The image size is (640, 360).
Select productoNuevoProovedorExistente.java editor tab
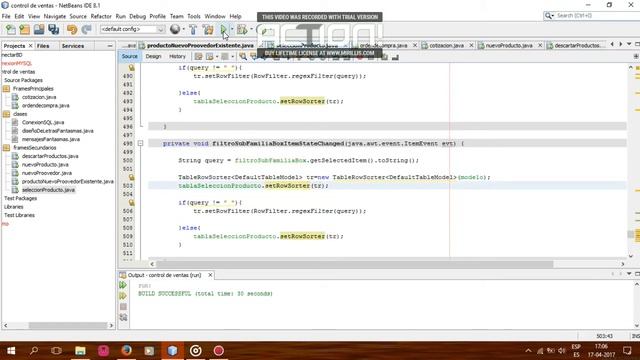pyautogui.click(x=200, y=45)
